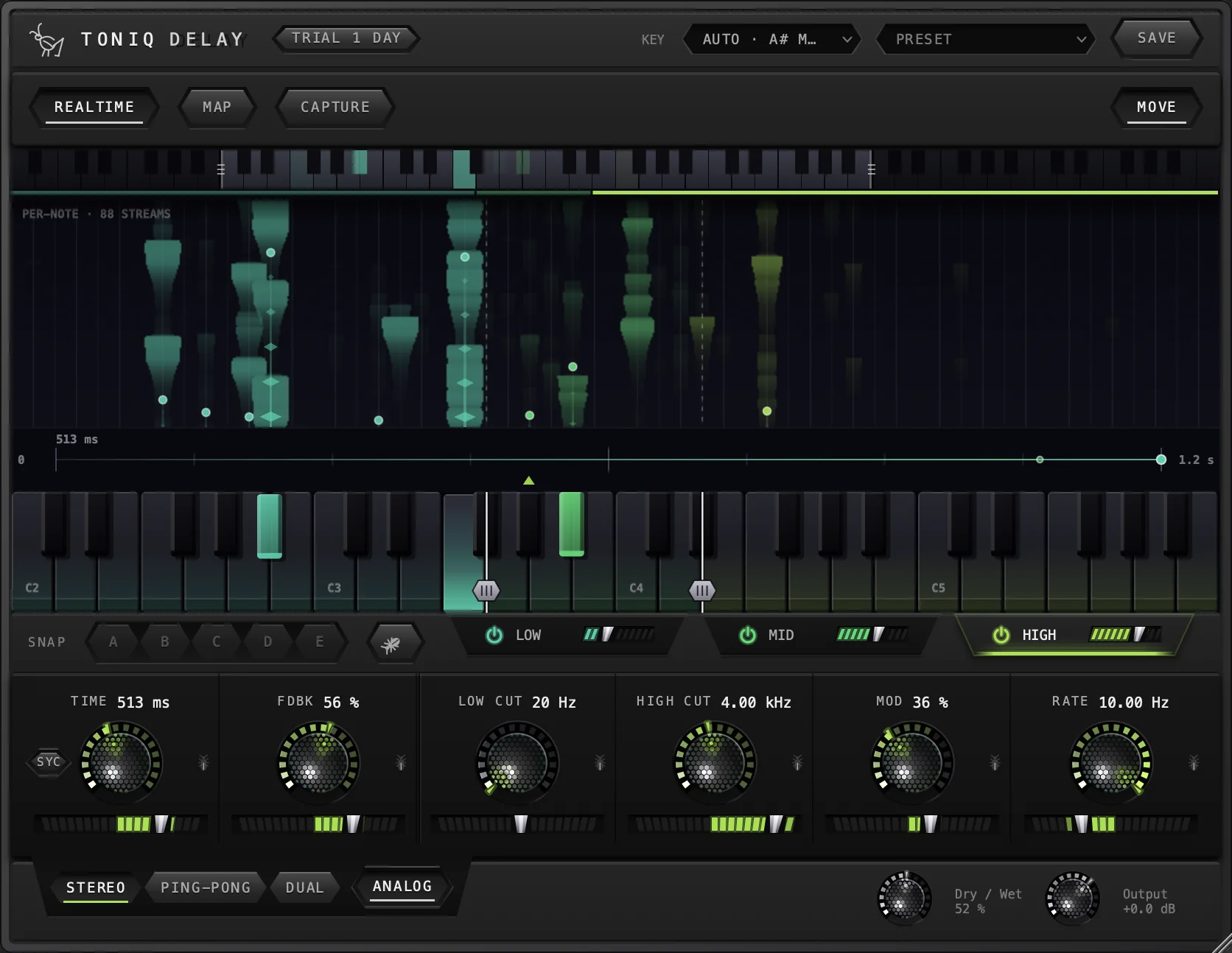Click the LOW CUT knob
1232x953 pixels.
pyautogui.click(x=517, y=762)
